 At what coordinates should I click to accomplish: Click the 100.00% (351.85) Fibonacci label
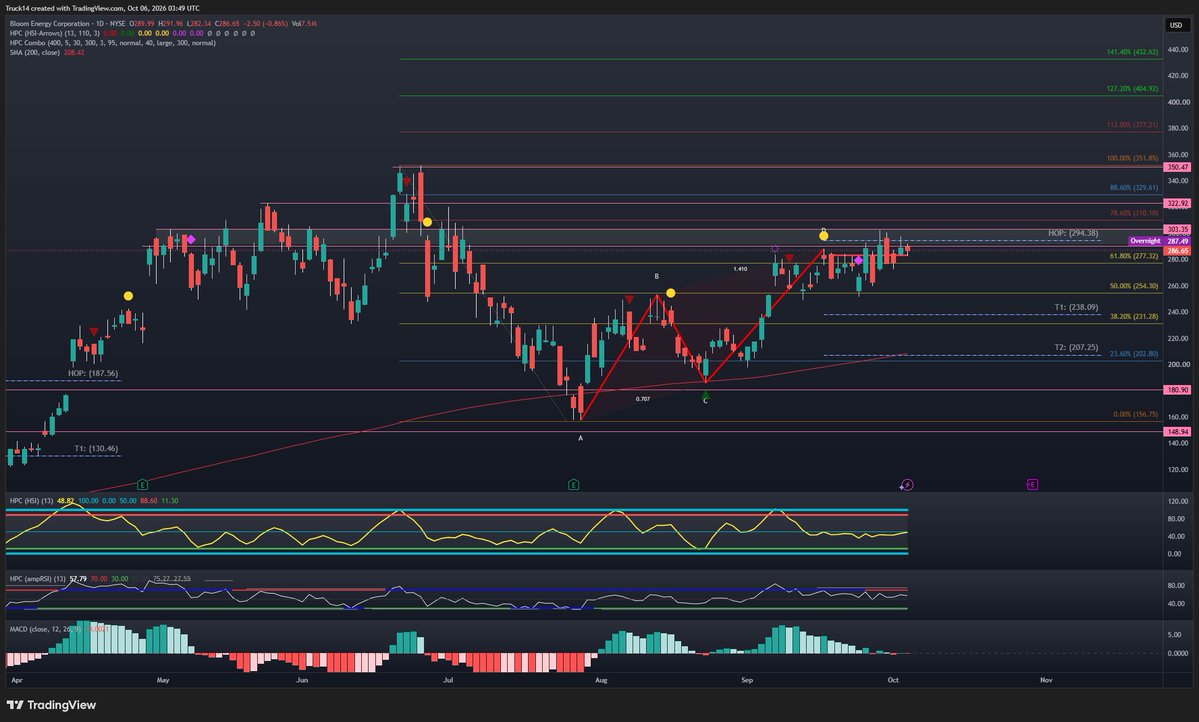(1132, 158)
